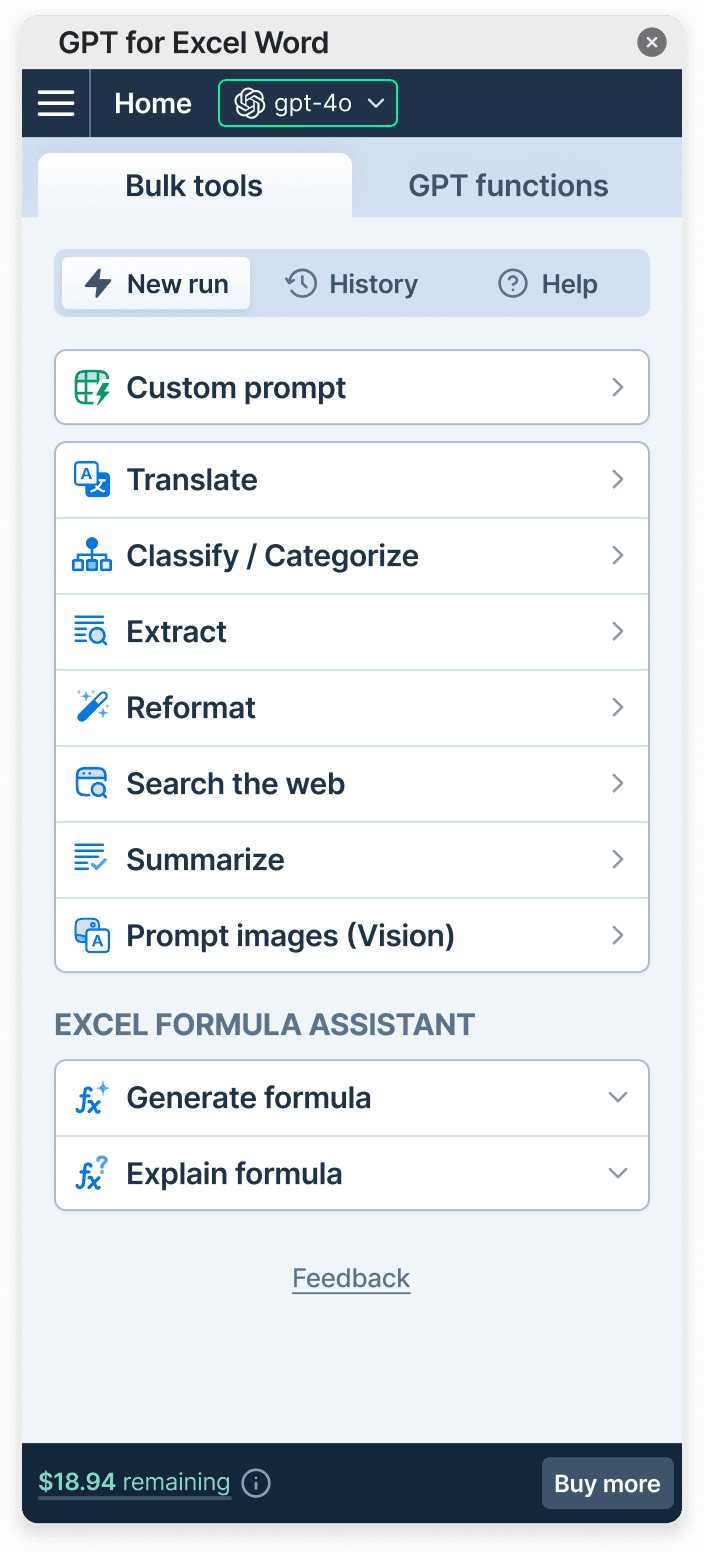Click the Summarize checklist icon
Image resolution: width=704 pixels, height=1553 pixels.
tap(92, 860)
